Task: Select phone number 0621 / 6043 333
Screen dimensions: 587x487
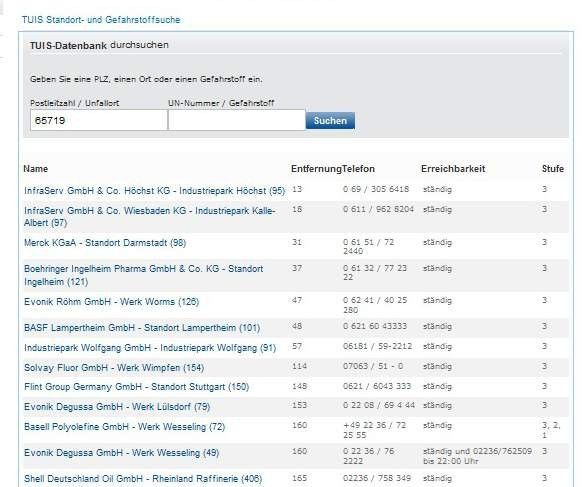Action: tap(377, 386)
